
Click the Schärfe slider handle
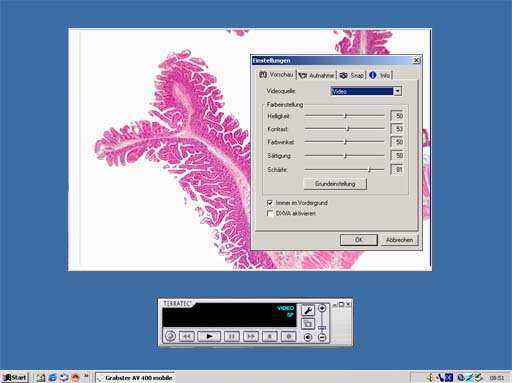(369, 170)
